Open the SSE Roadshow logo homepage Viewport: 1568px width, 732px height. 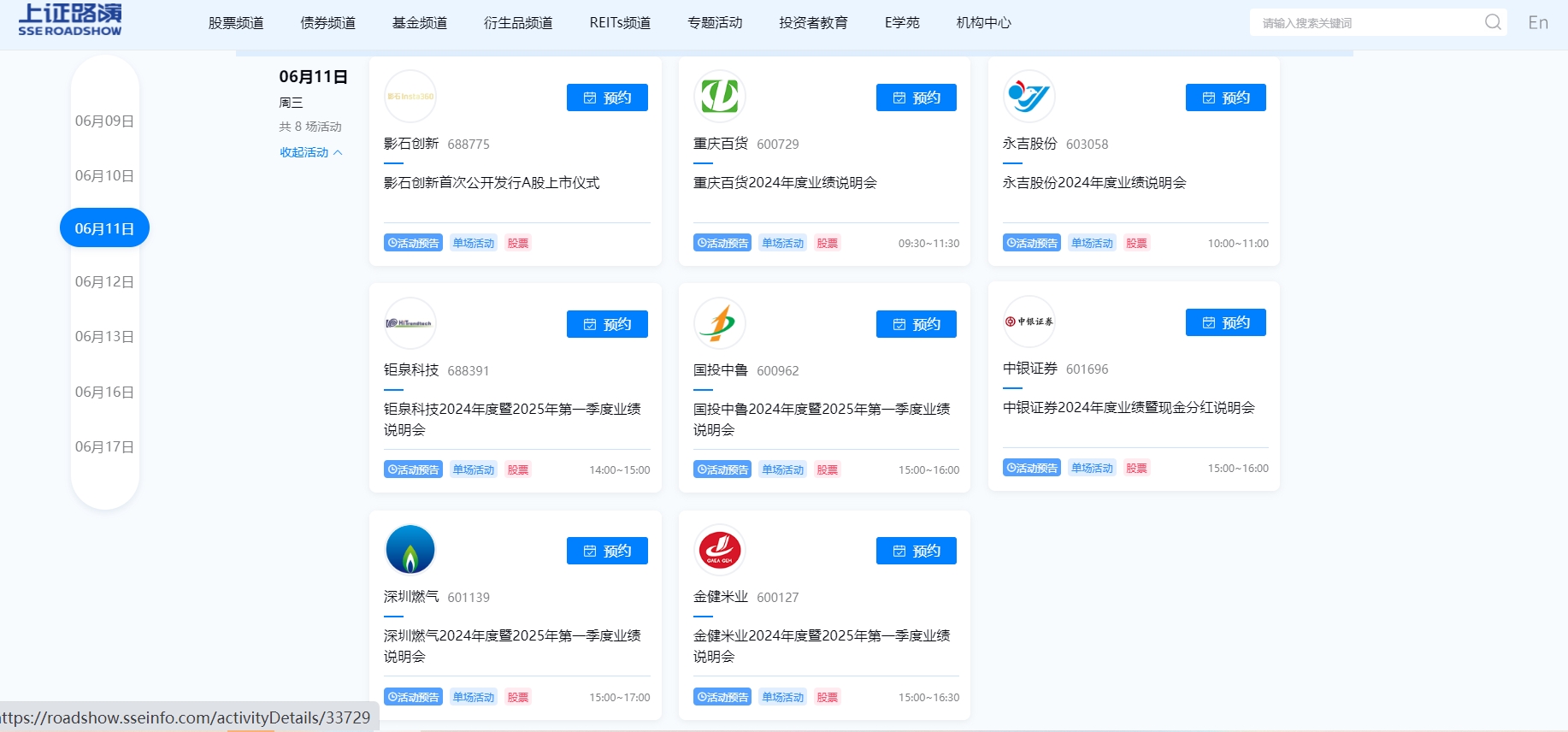pos(70,20)
